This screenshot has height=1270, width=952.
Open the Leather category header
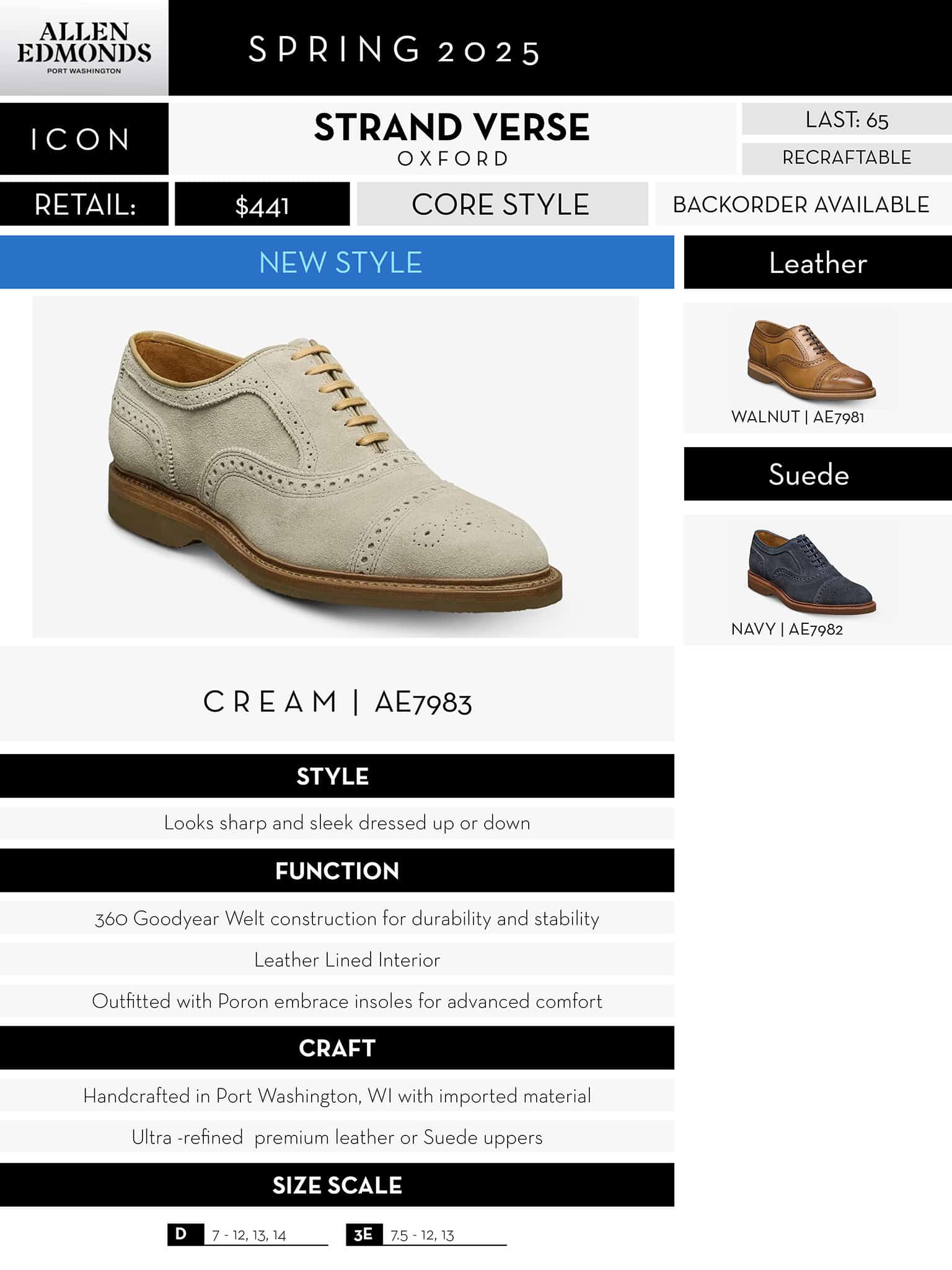pos(818,262)
